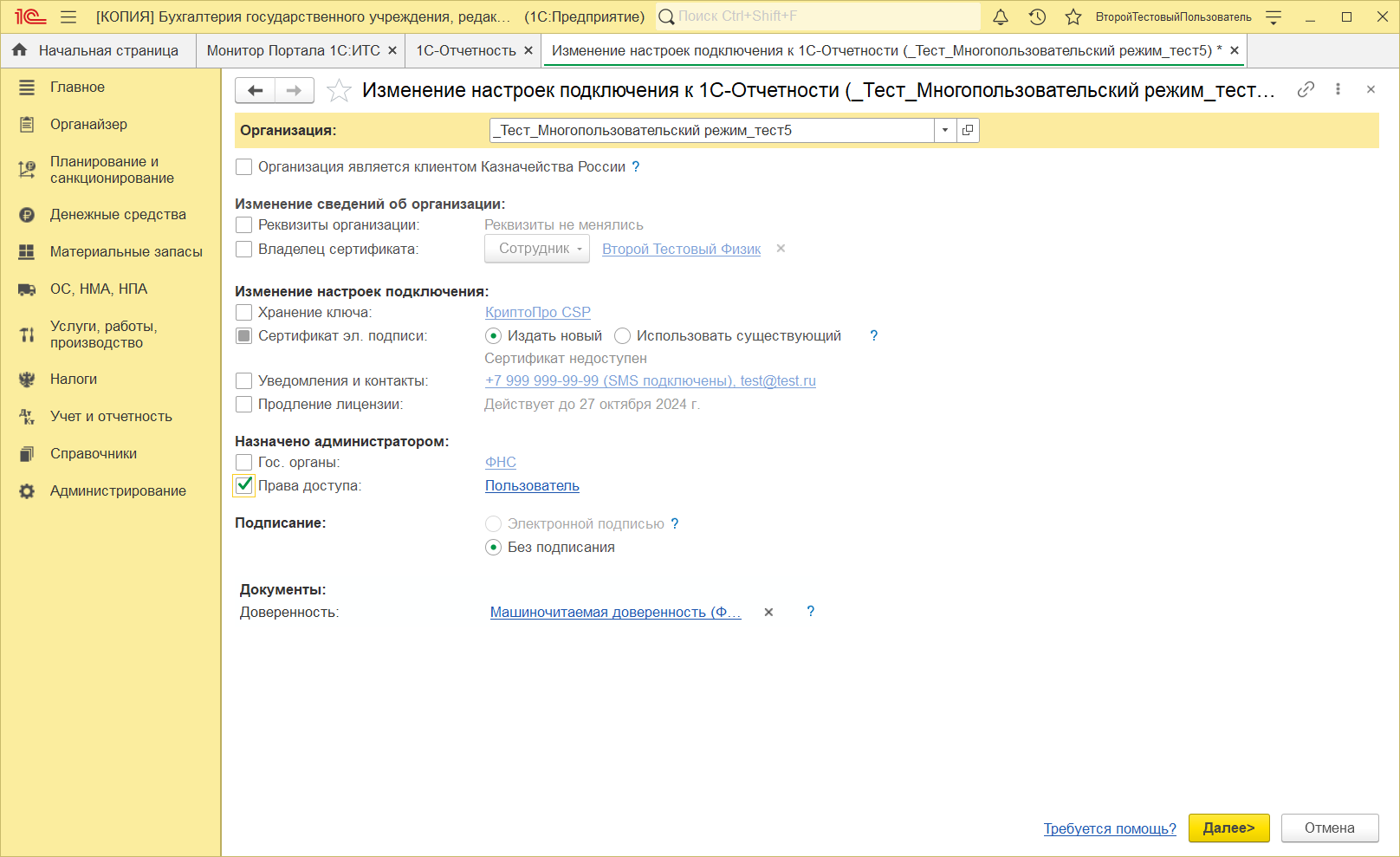Screen dimensions: 1400x857
Task: Enable Владелец сертификата checkbox
Action: click(244, 249)
